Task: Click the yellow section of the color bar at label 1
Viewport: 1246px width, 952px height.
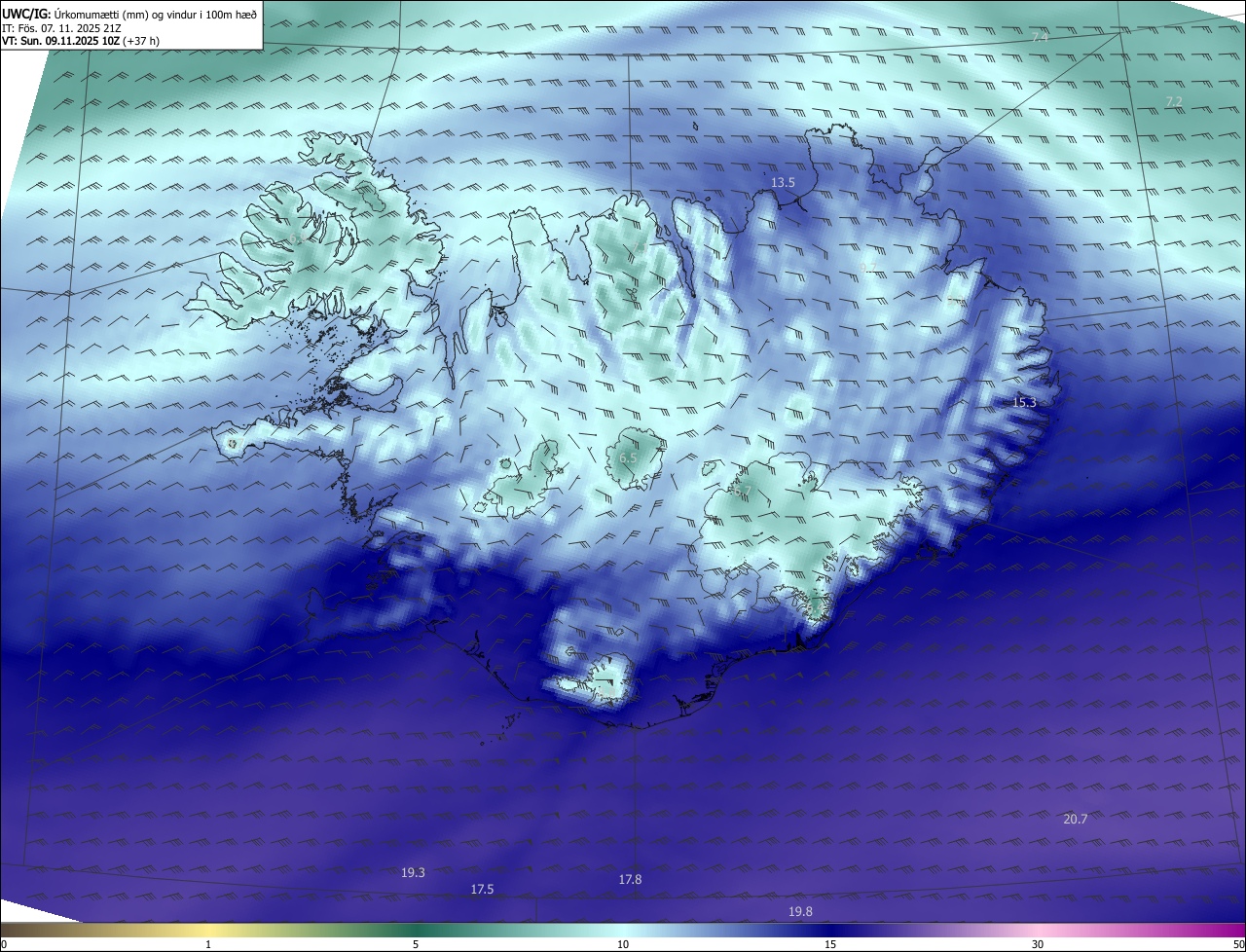Action: 208,930
